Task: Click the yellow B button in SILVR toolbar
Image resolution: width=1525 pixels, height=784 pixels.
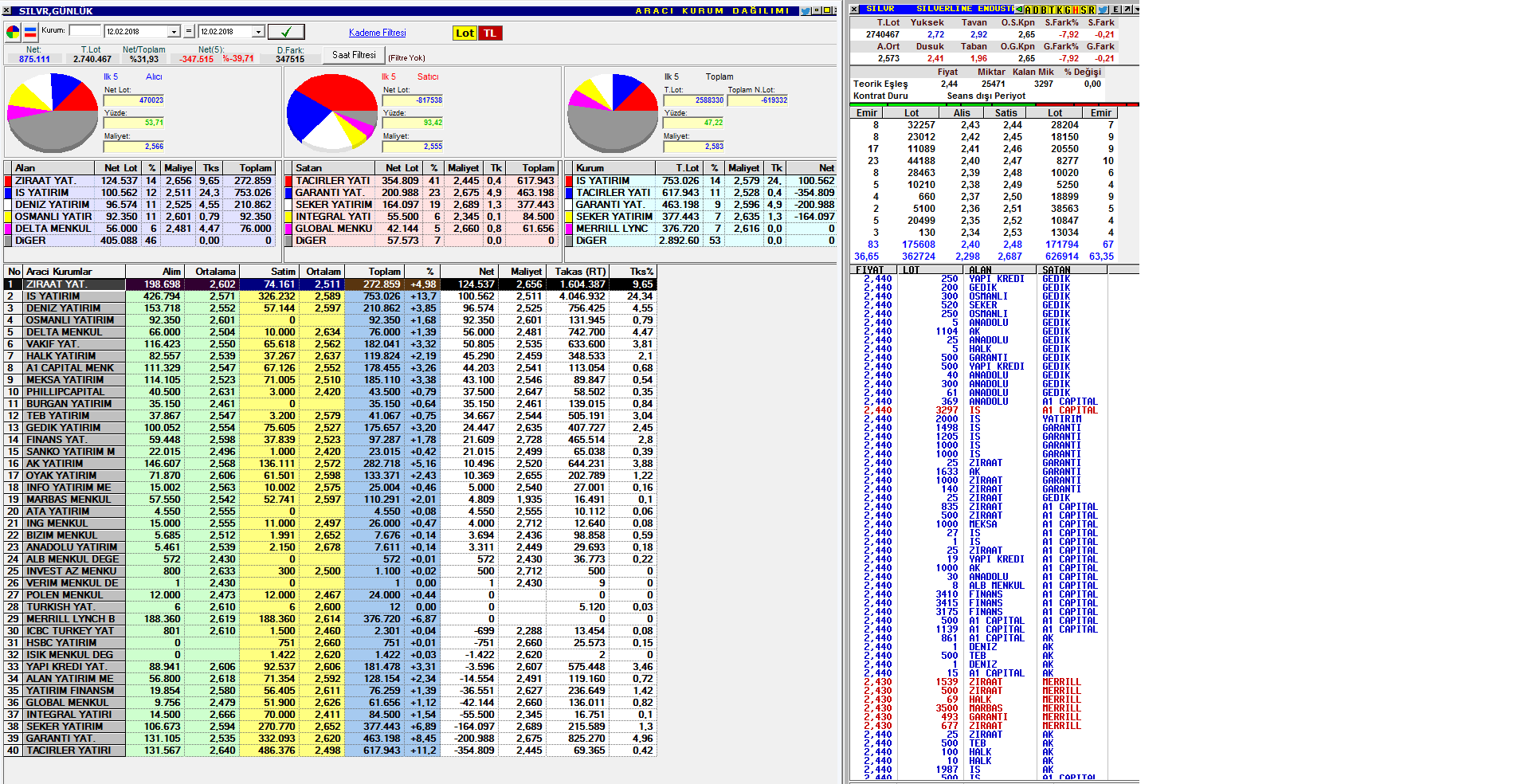Action: [1043, 10]
